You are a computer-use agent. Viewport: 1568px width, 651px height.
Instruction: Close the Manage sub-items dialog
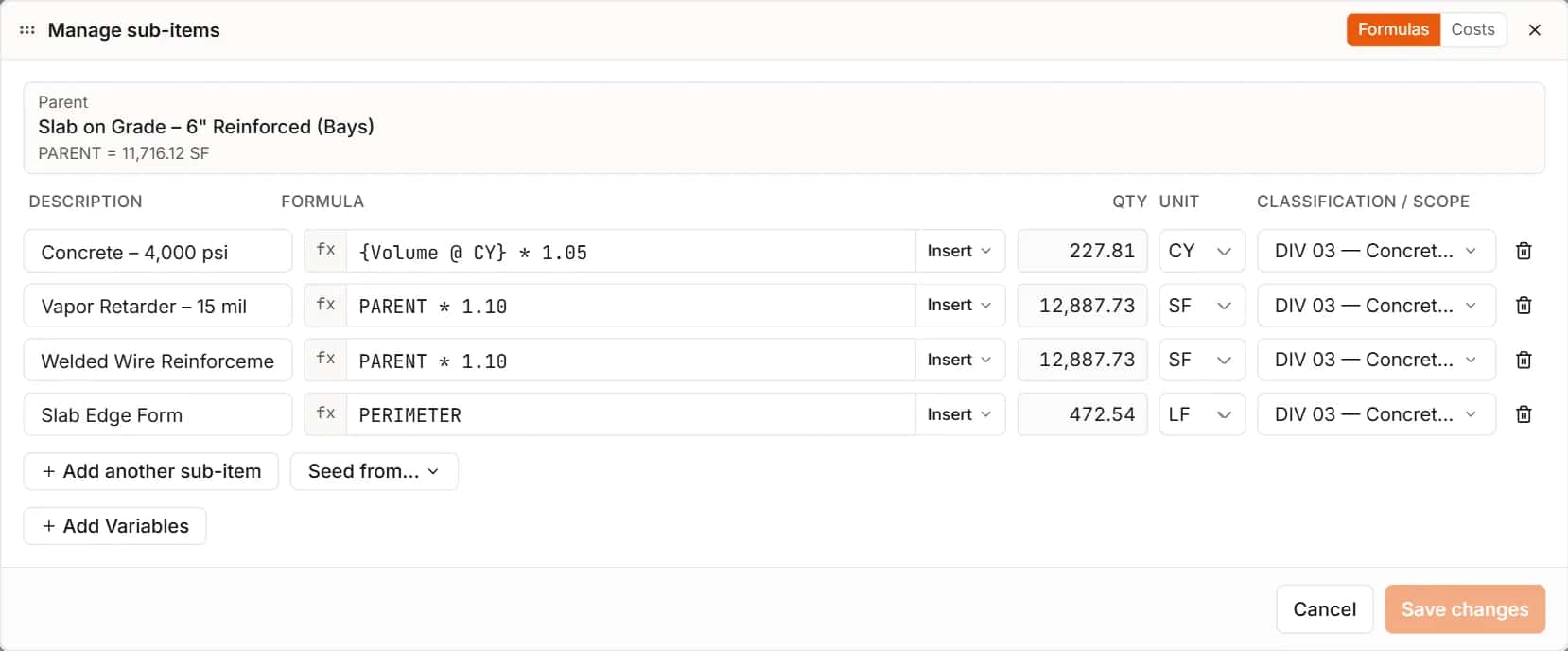click(1534, 30)
